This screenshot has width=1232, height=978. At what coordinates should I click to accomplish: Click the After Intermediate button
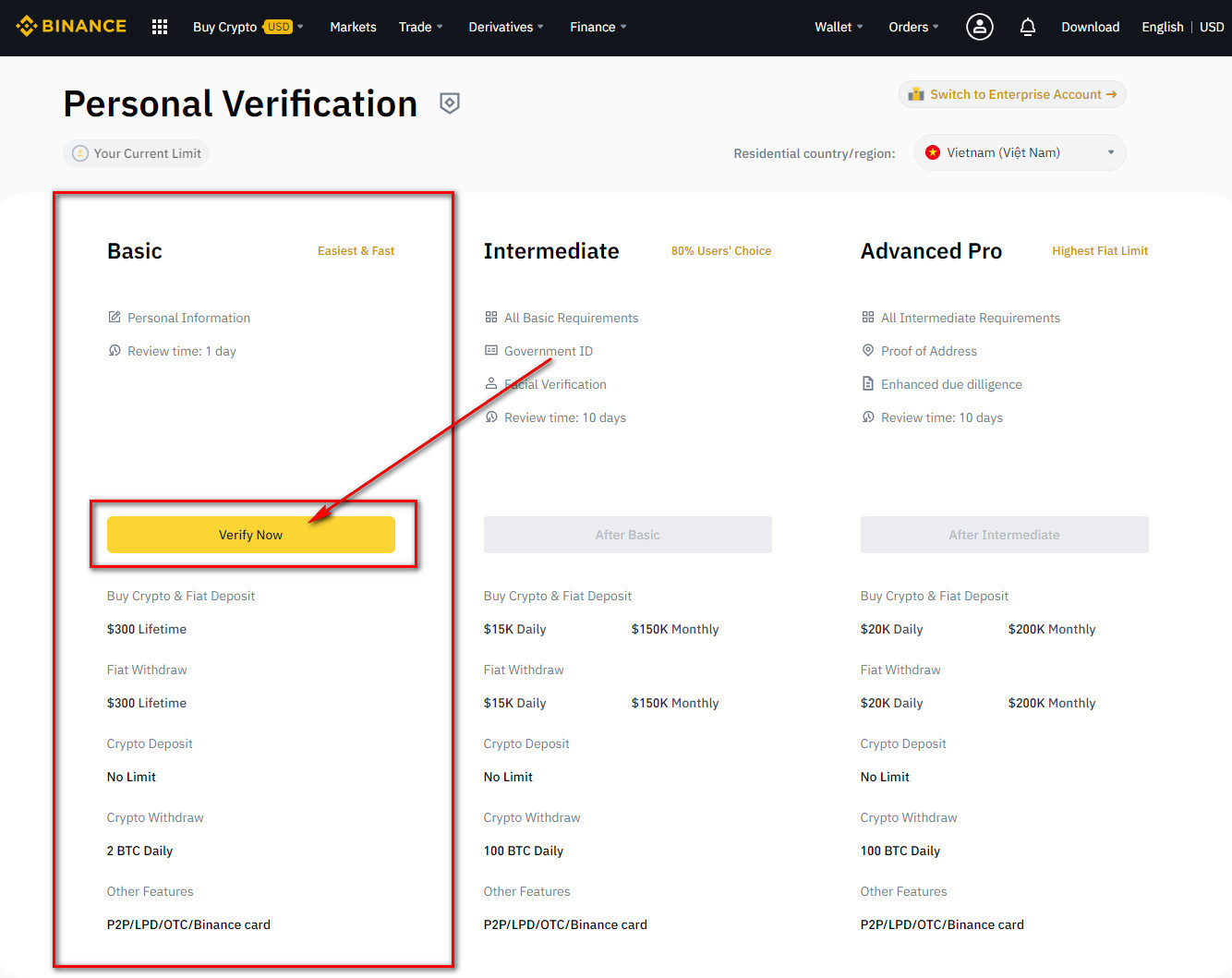coord(1004,535)
